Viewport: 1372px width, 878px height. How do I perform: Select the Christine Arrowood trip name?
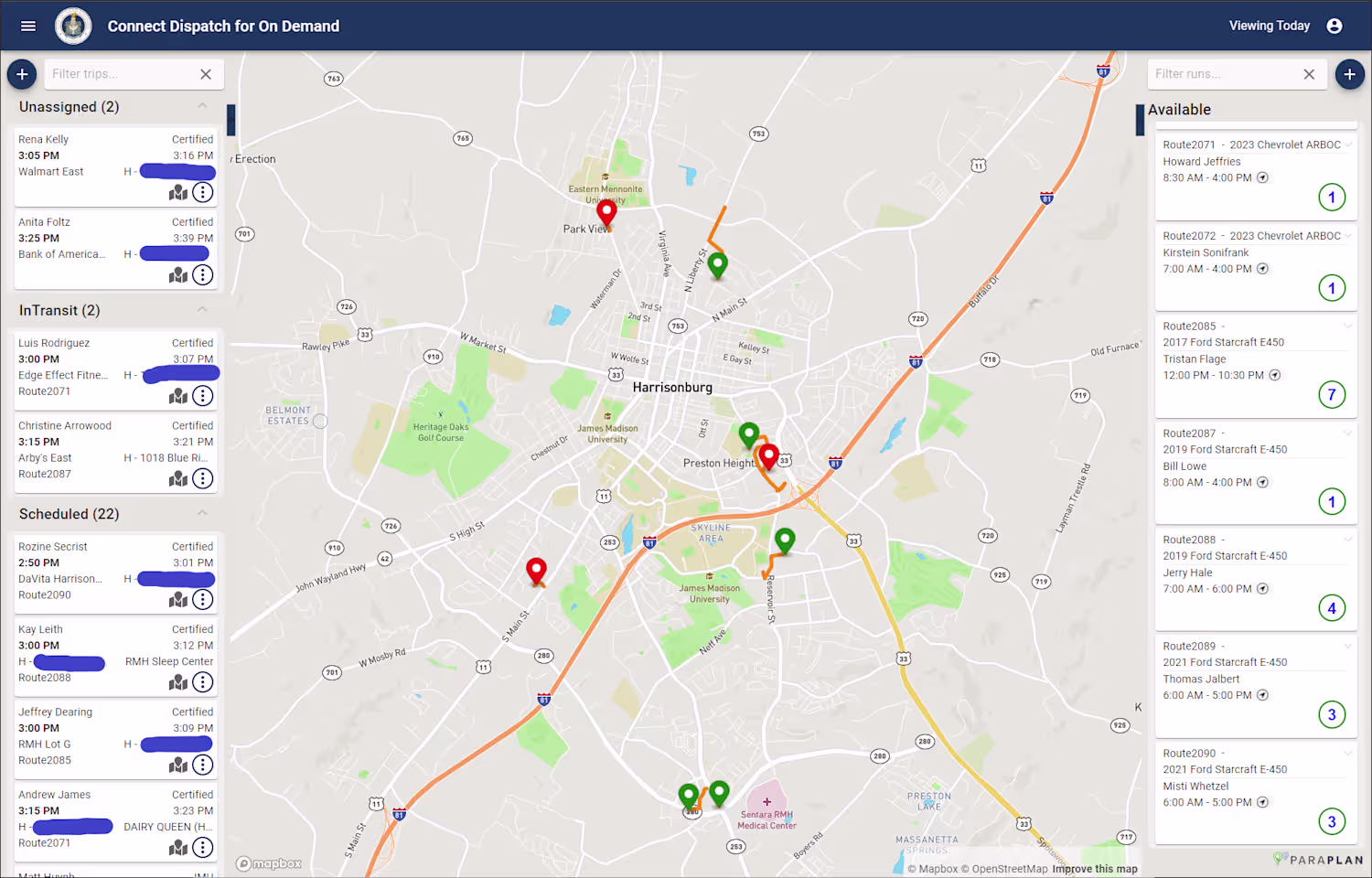click(x=65, y=426)
